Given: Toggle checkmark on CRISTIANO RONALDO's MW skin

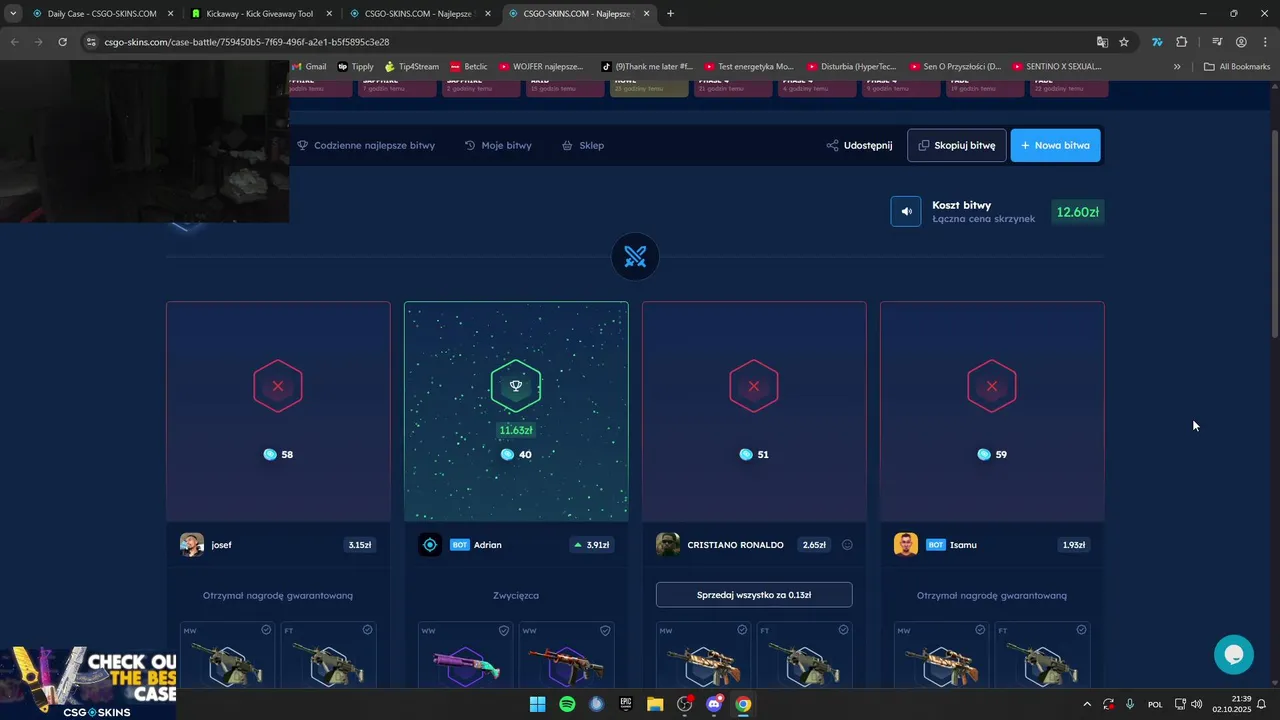Looking at the screenshot, I should coord(742,630).
